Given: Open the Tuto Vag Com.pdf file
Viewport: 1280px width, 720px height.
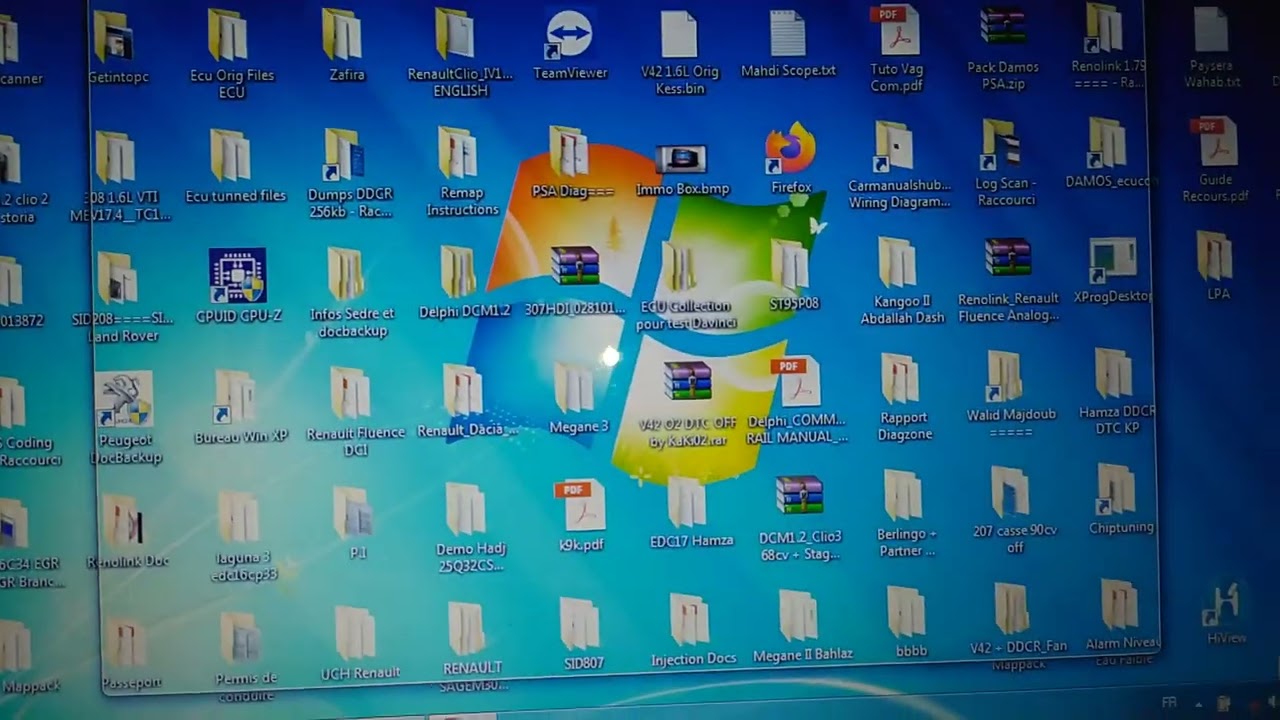Looking at the screenshot, I should pos(897,32).
